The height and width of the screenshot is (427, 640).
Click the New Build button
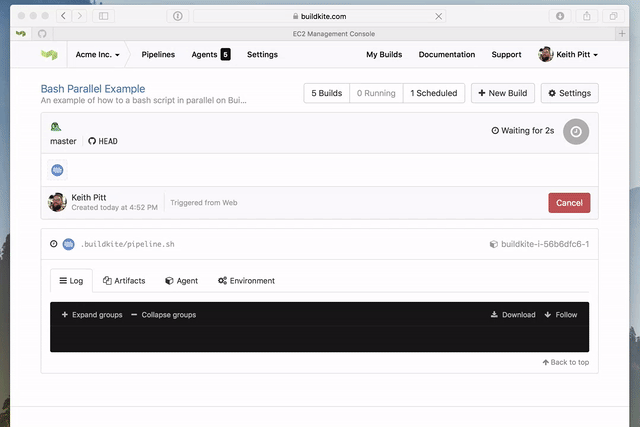(503, 93)
